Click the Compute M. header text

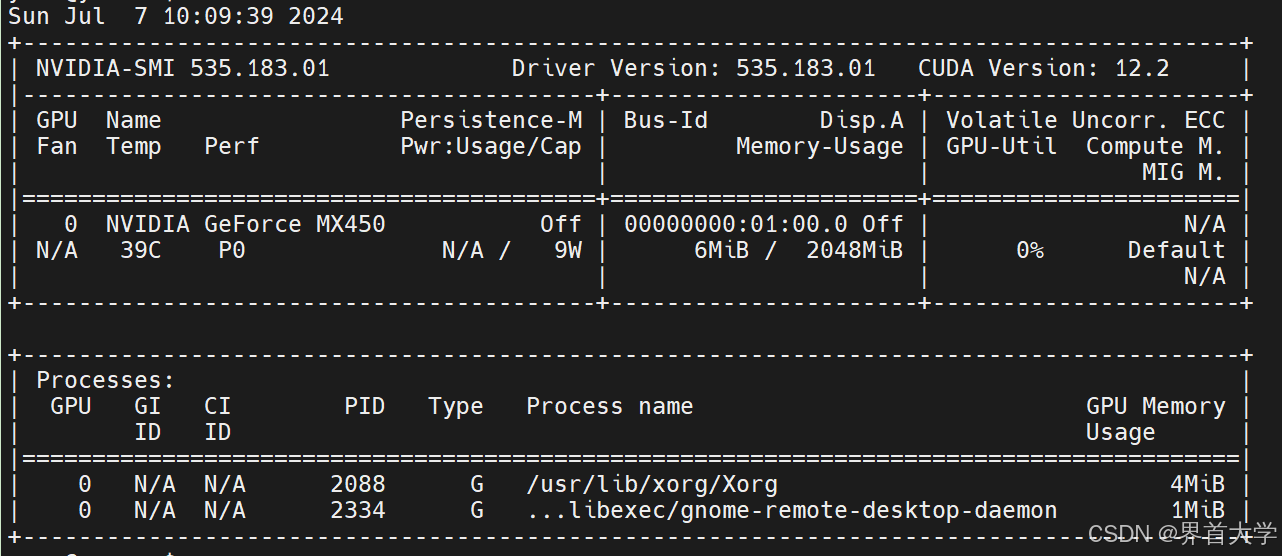[1155, 147]
